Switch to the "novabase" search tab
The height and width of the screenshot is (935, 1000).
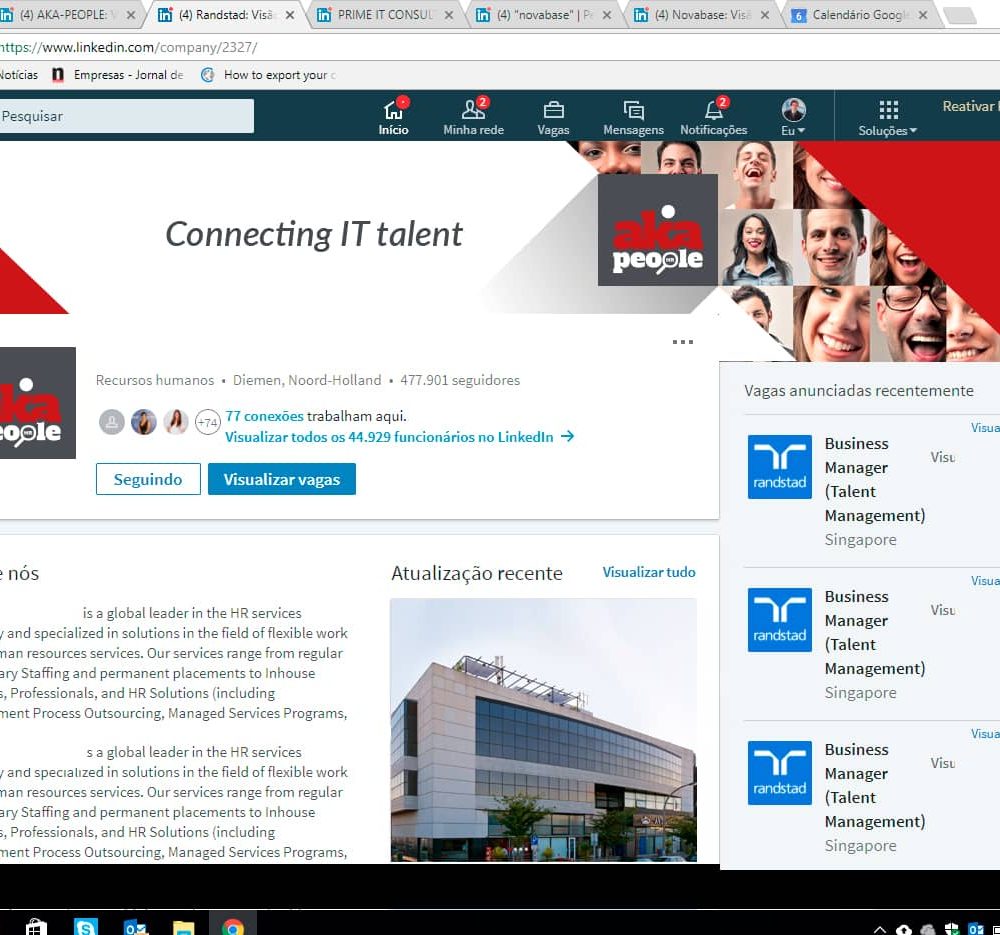(545, 15)
